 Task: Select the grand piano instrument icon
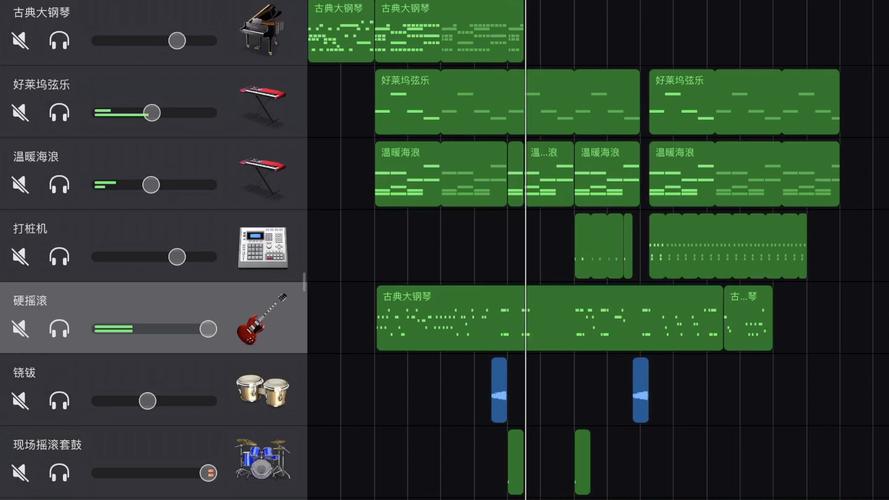tap(262, 32)
